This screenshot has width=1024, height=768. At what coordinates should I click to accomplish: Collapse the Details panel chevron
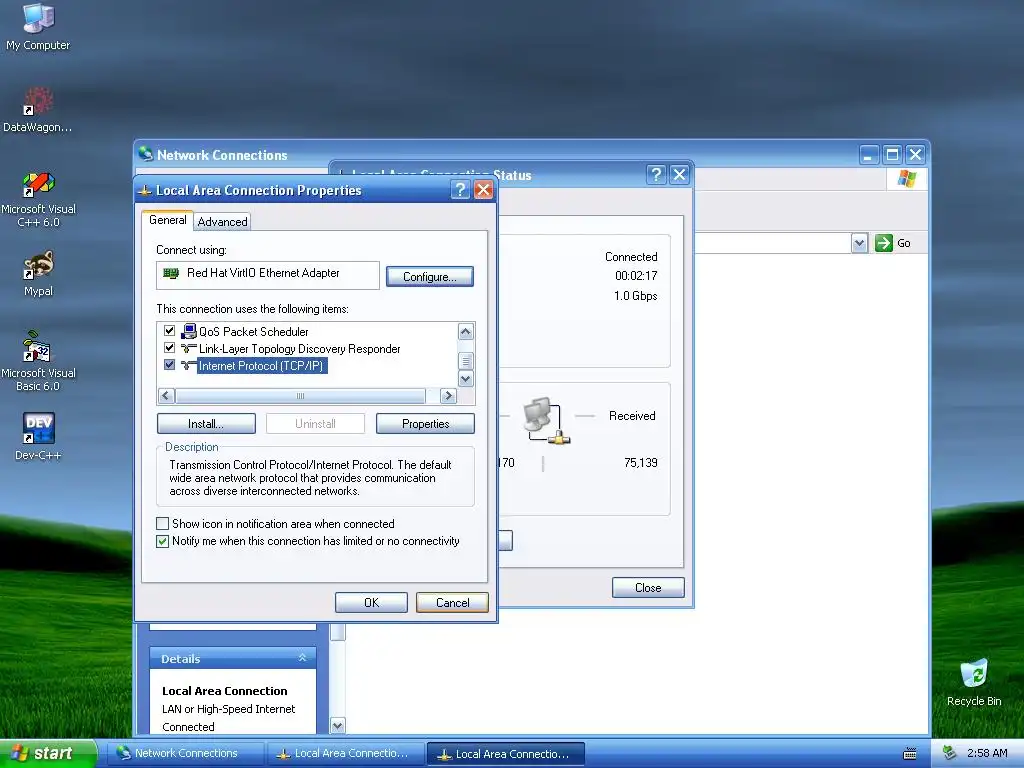click(x=302, y=658)
